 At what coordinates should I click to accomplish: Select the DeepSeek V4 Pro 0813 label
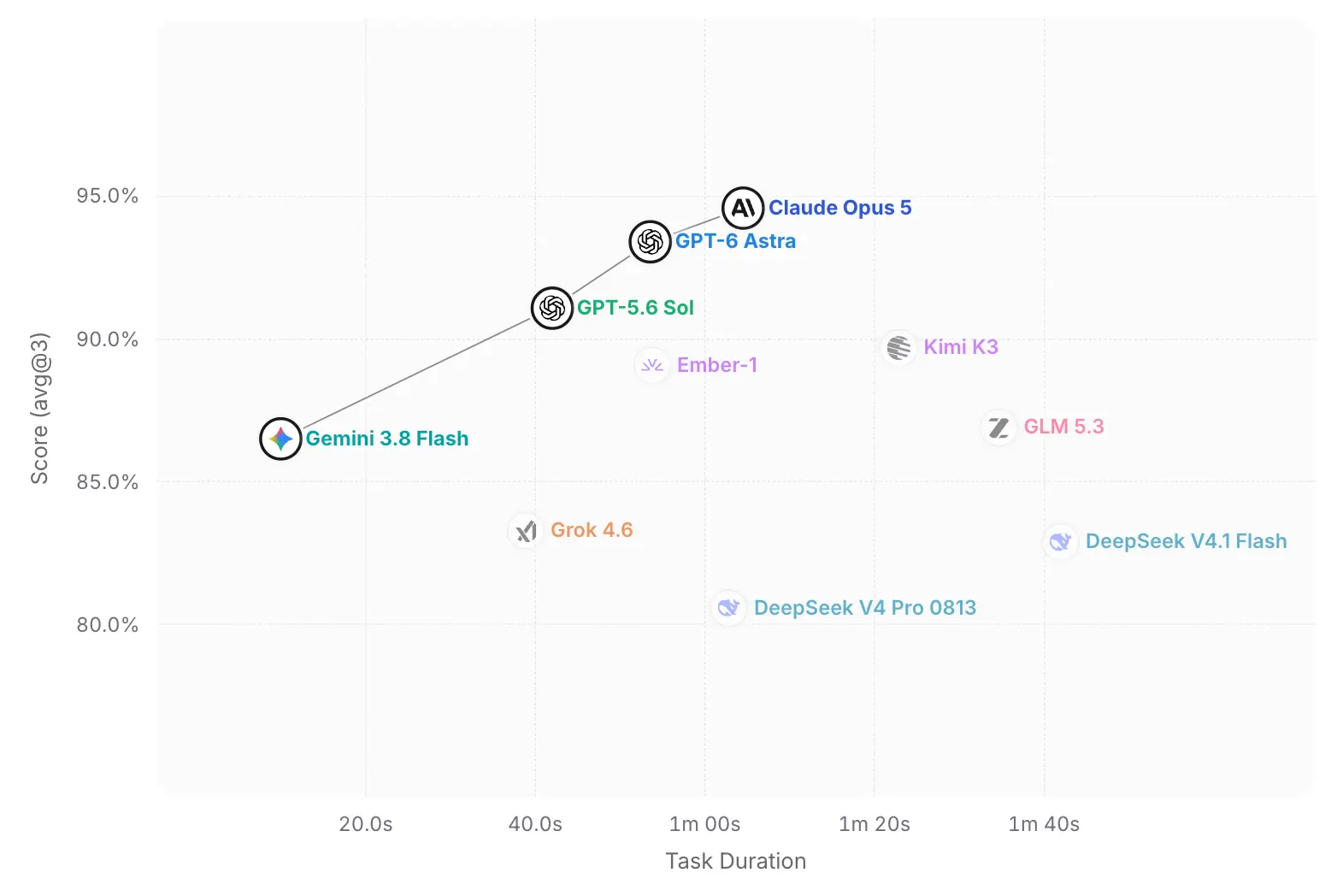865,608
